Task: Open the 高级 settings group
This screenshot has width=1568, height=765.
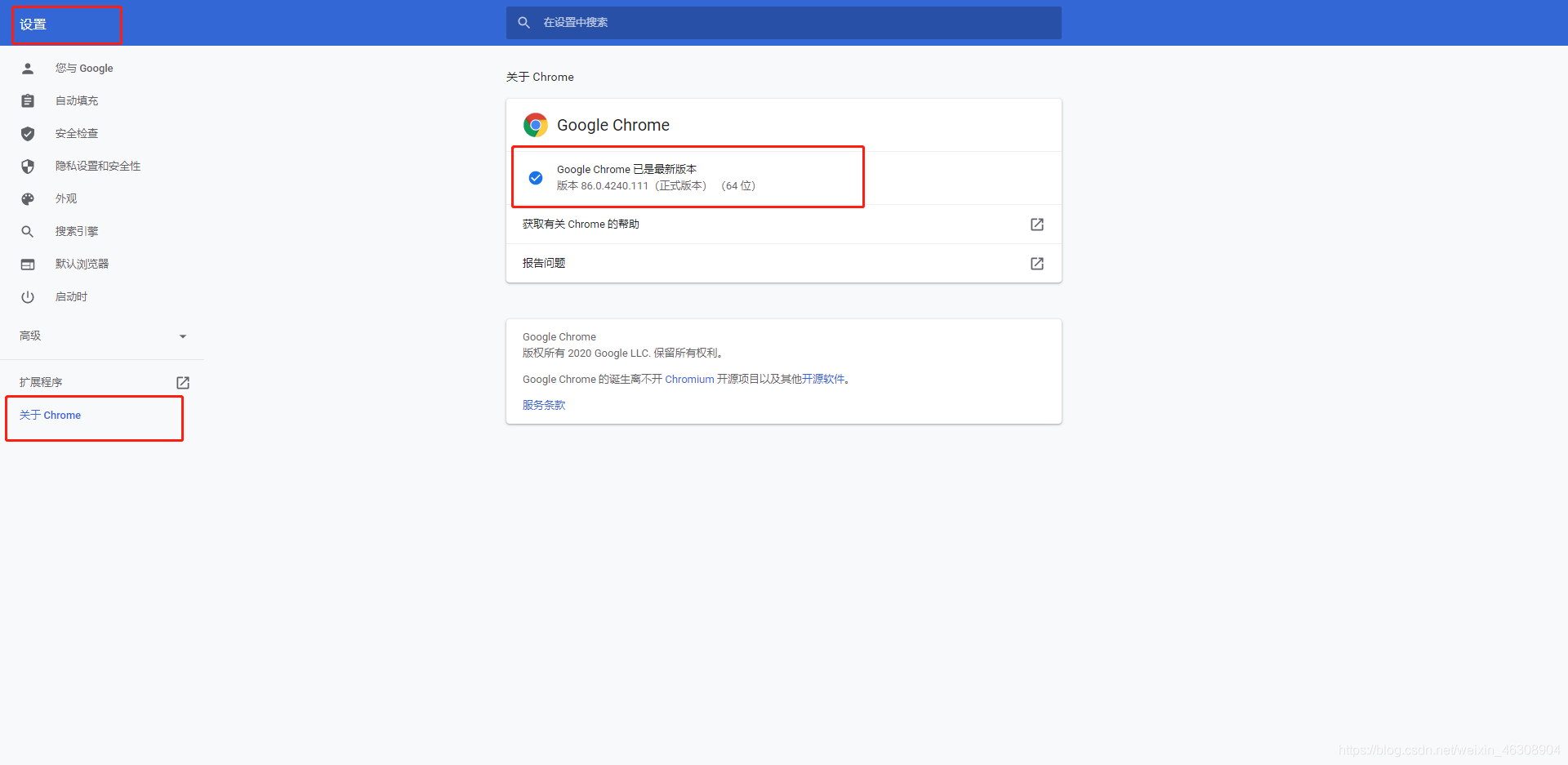Action: pyautogui.click(x=102, y=336)
